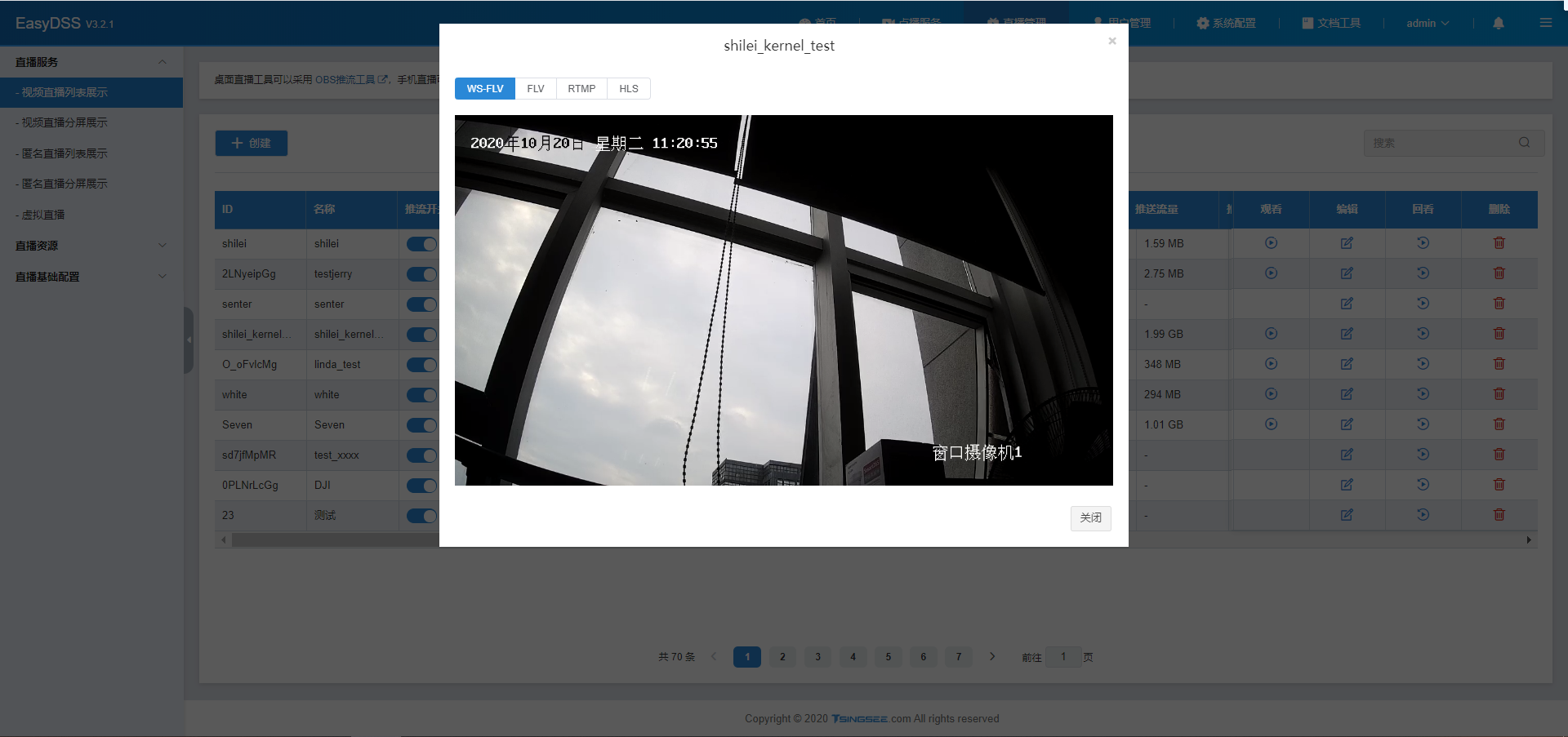Edit the 348 MB row entry
Image resolution: width=1568 pixels, height=737 pixels.
(x=1347, y=364)
